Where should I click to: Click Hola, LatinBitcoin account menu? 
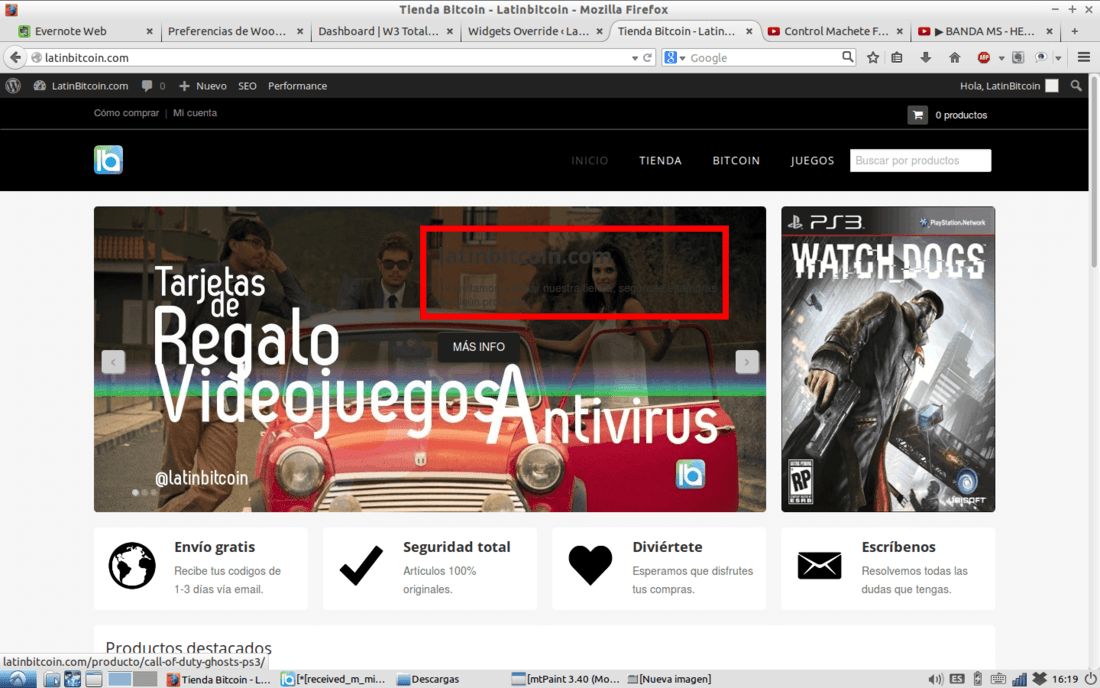[x=1009, y=86]
